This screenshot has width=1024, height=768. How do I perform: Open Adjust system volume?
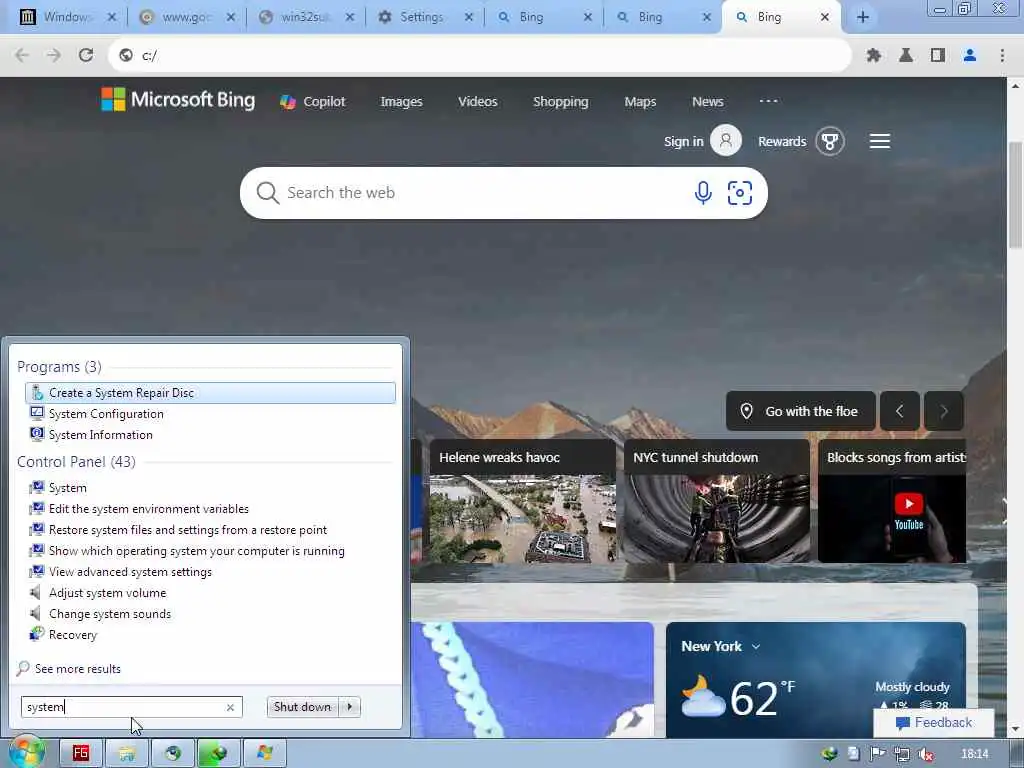click(x=107, y=592)
